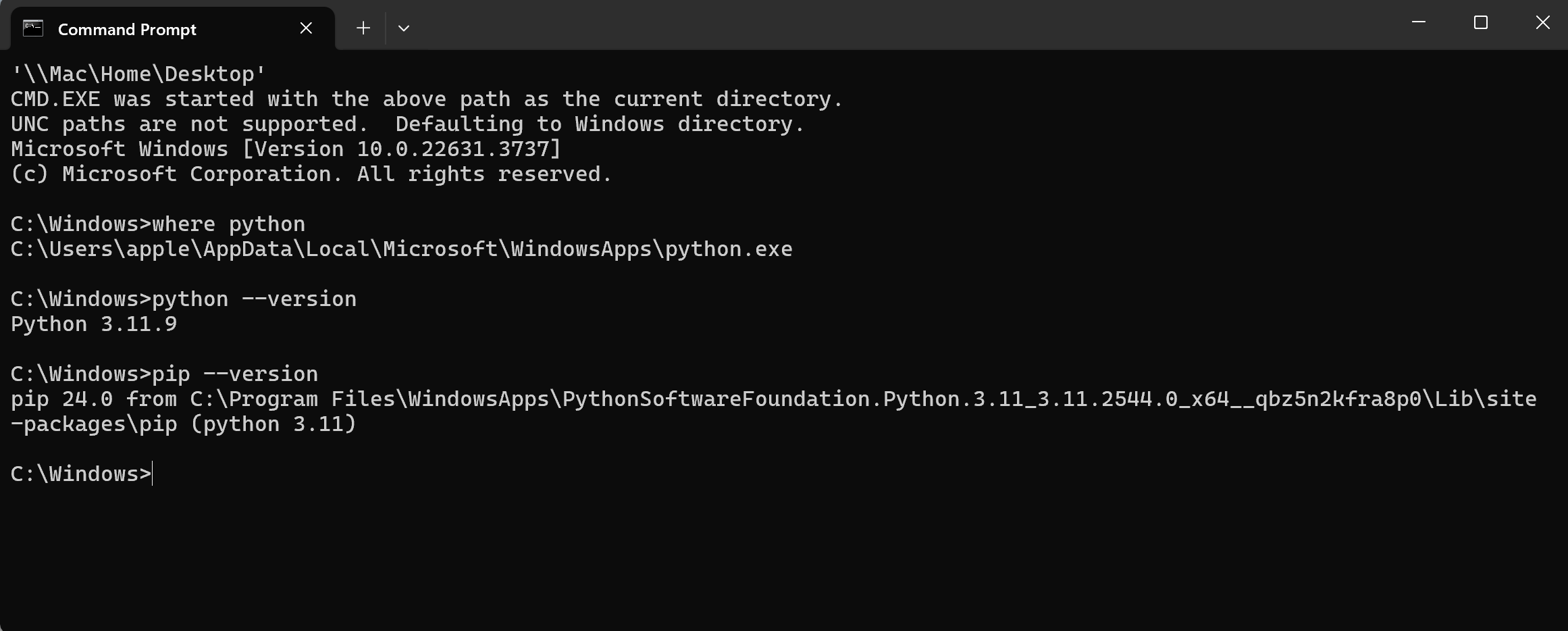Close the Command Prompt tab
The image size is (1568, 631).
306,28
